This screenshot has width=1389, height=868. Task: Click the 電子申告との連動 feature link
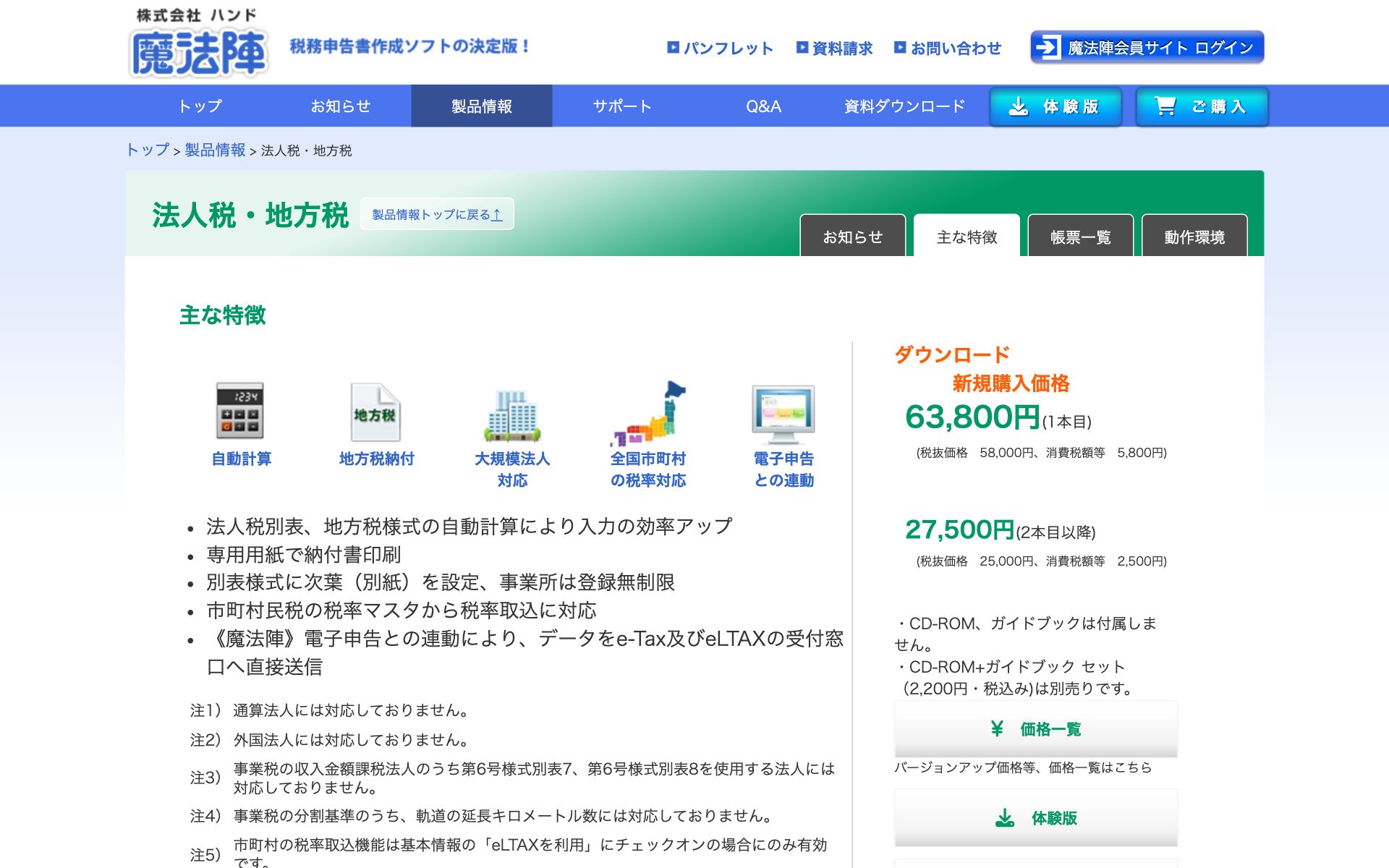pyautogui.click(x=783, y=469)
